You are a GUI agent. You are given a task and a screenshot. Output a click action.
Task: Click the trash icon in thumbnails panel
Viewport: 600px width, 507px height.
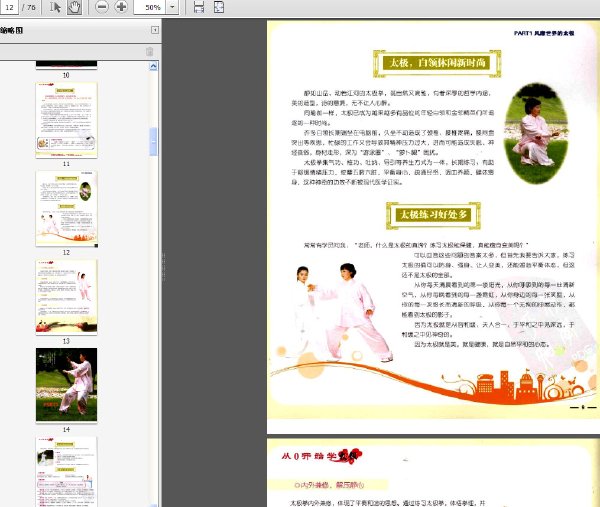click(x=150, y=52)
